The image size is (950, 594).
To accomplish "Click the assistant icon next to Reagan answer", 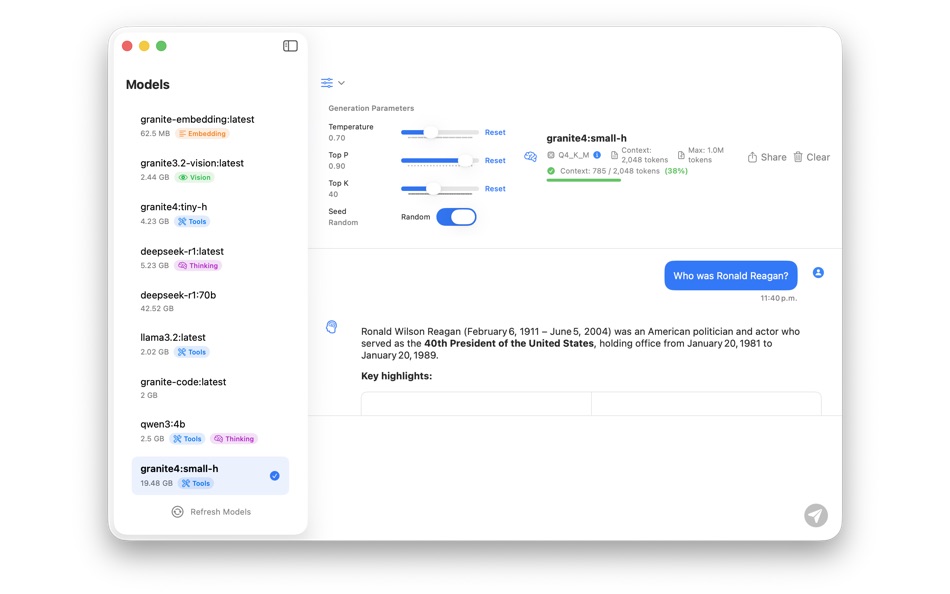I will [x=331, y=327].
